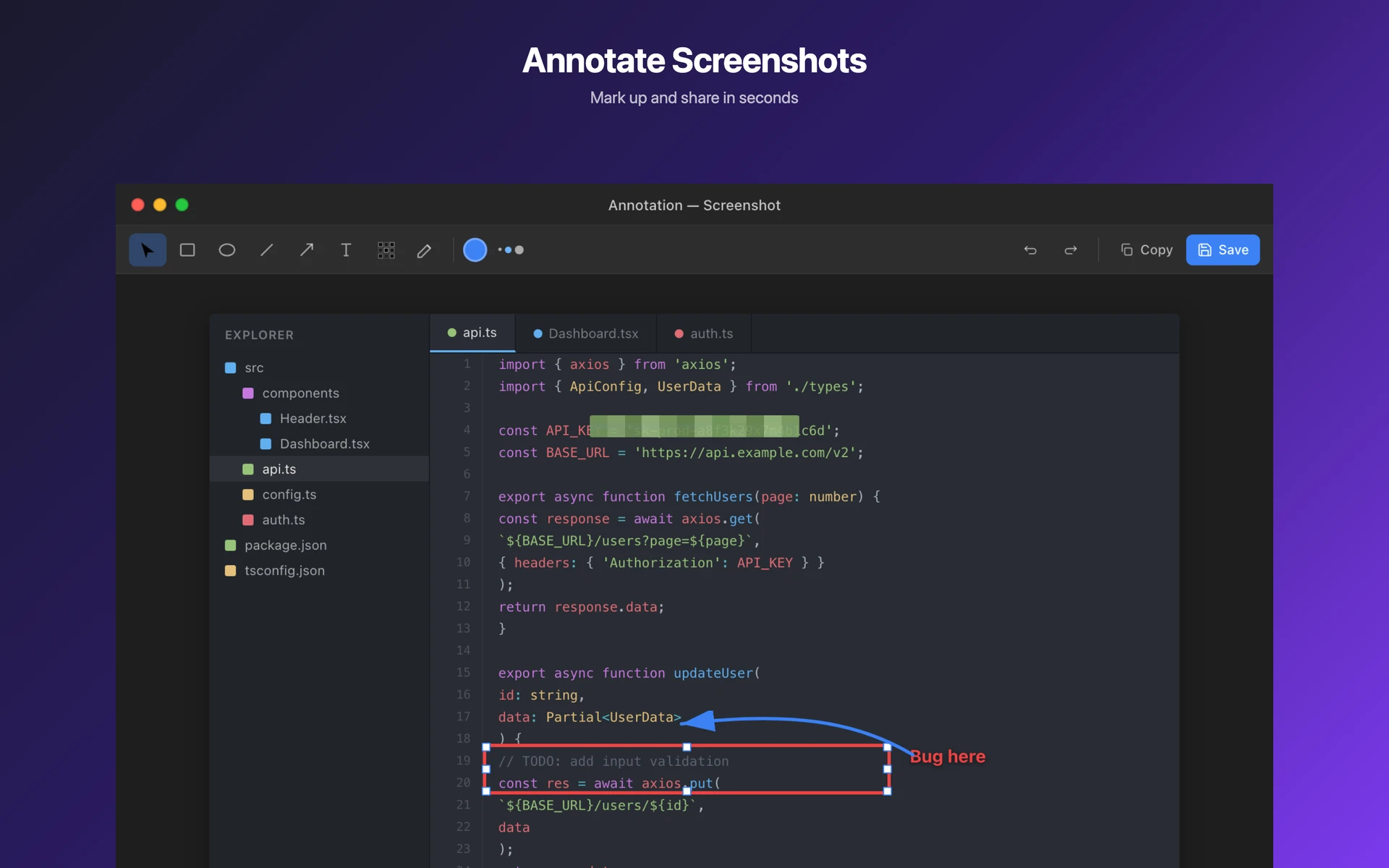
Task: Click the 'Mark up and share in seconds' subtitle
Action: pyautogui.click(x=694, y=98)
